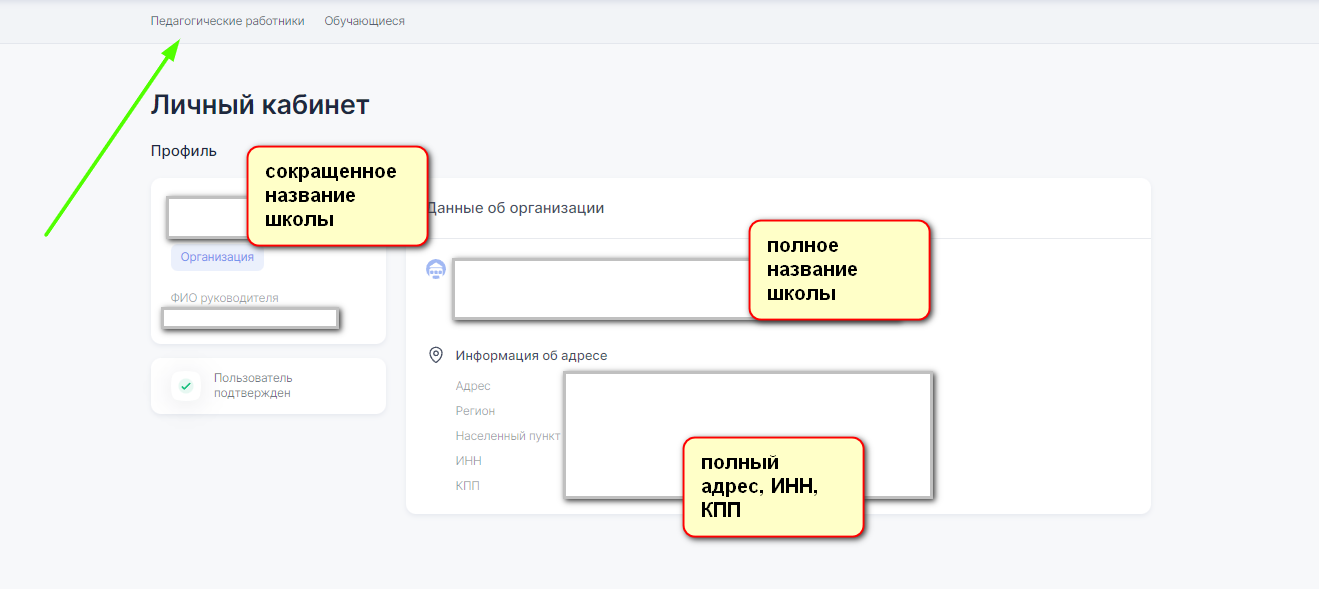Click the Регион field label

475,411
